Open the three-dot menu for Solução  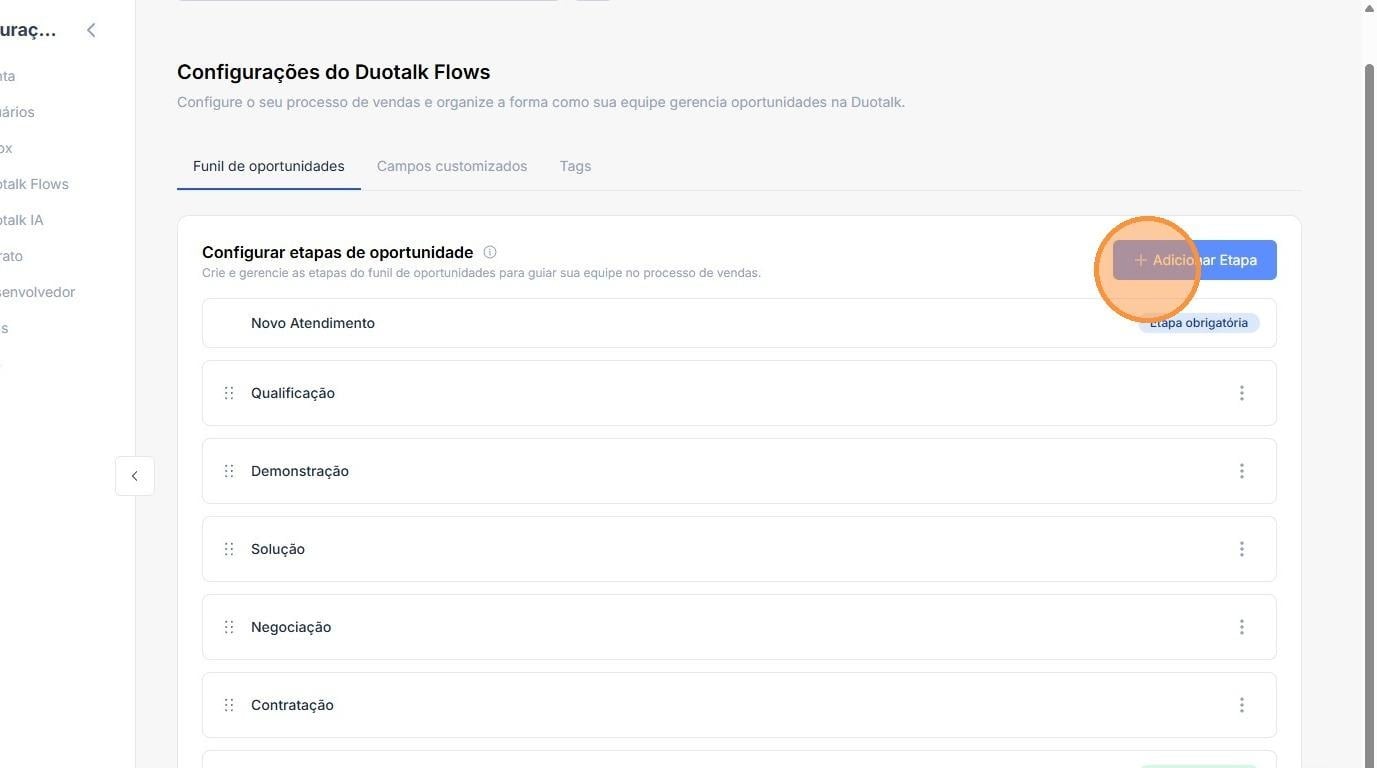point(1242,549)
